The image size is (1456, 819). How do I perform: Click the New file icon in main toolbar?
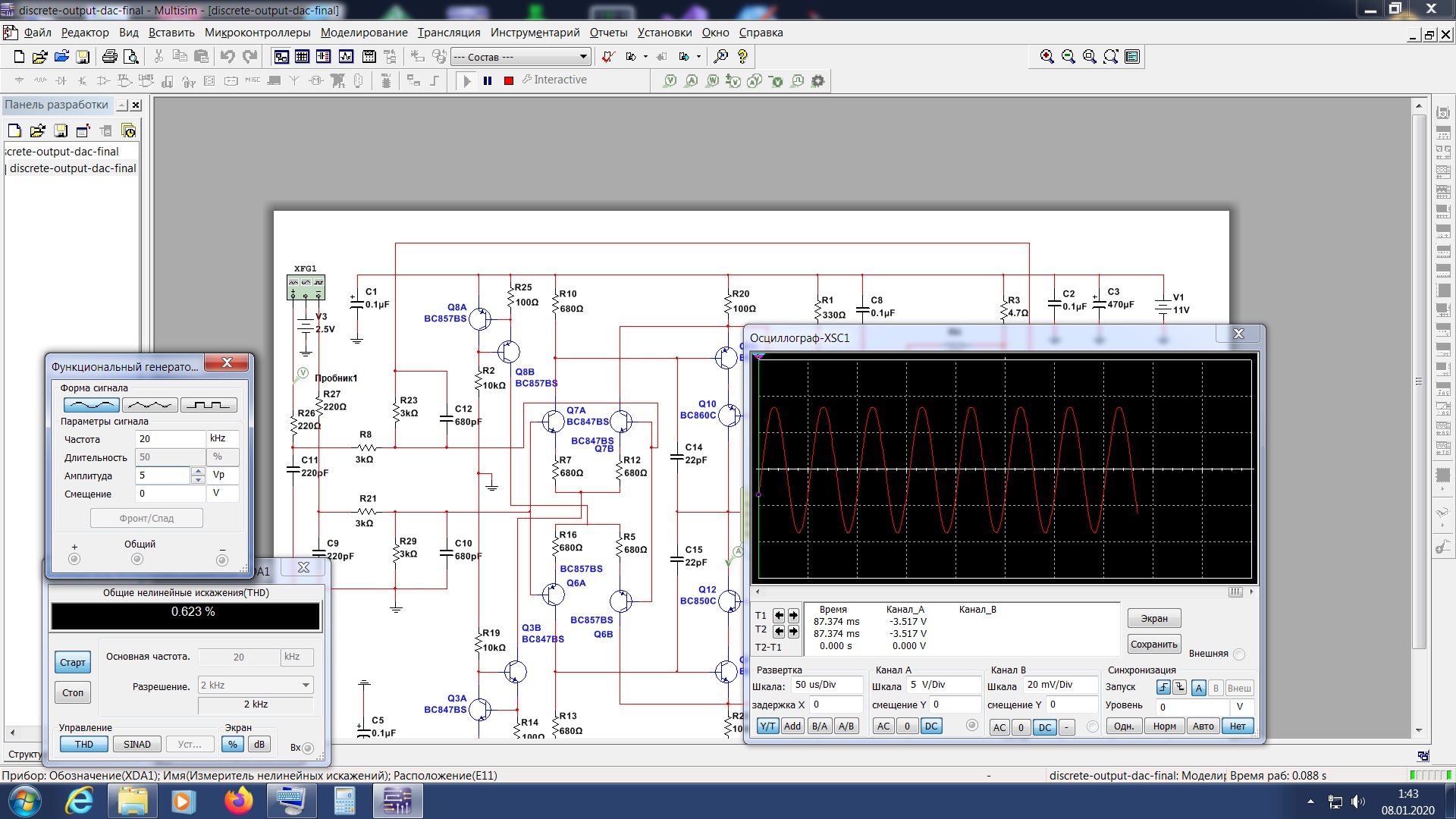click(19, 57)
